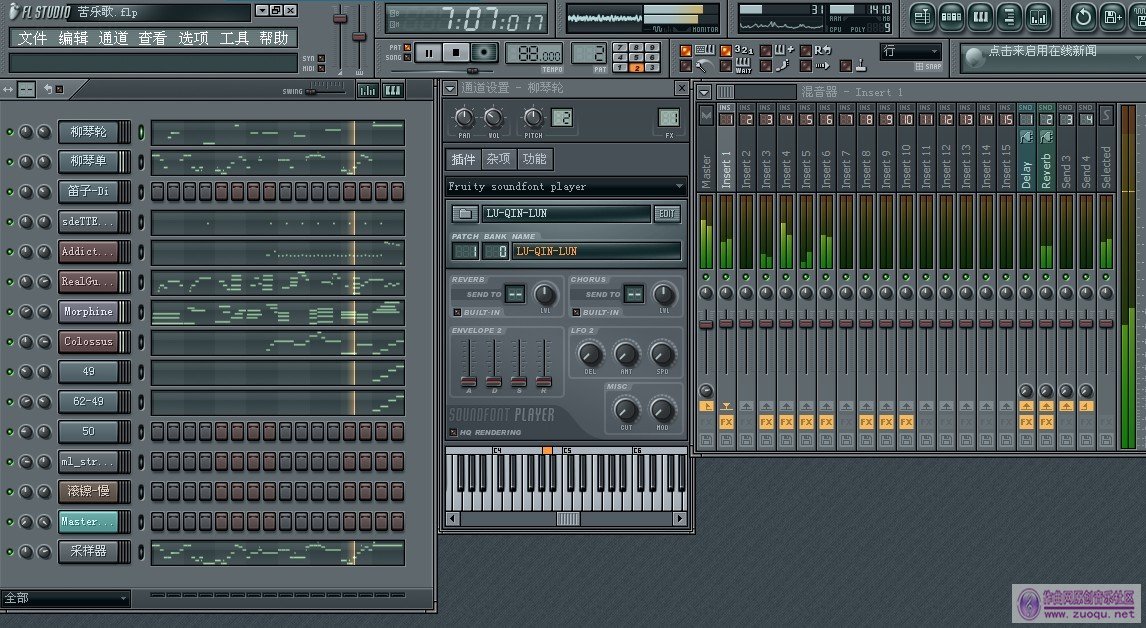This screenshot has width=1146, height=628.
Task: Click the pattern number display
Action: [589, 54]
